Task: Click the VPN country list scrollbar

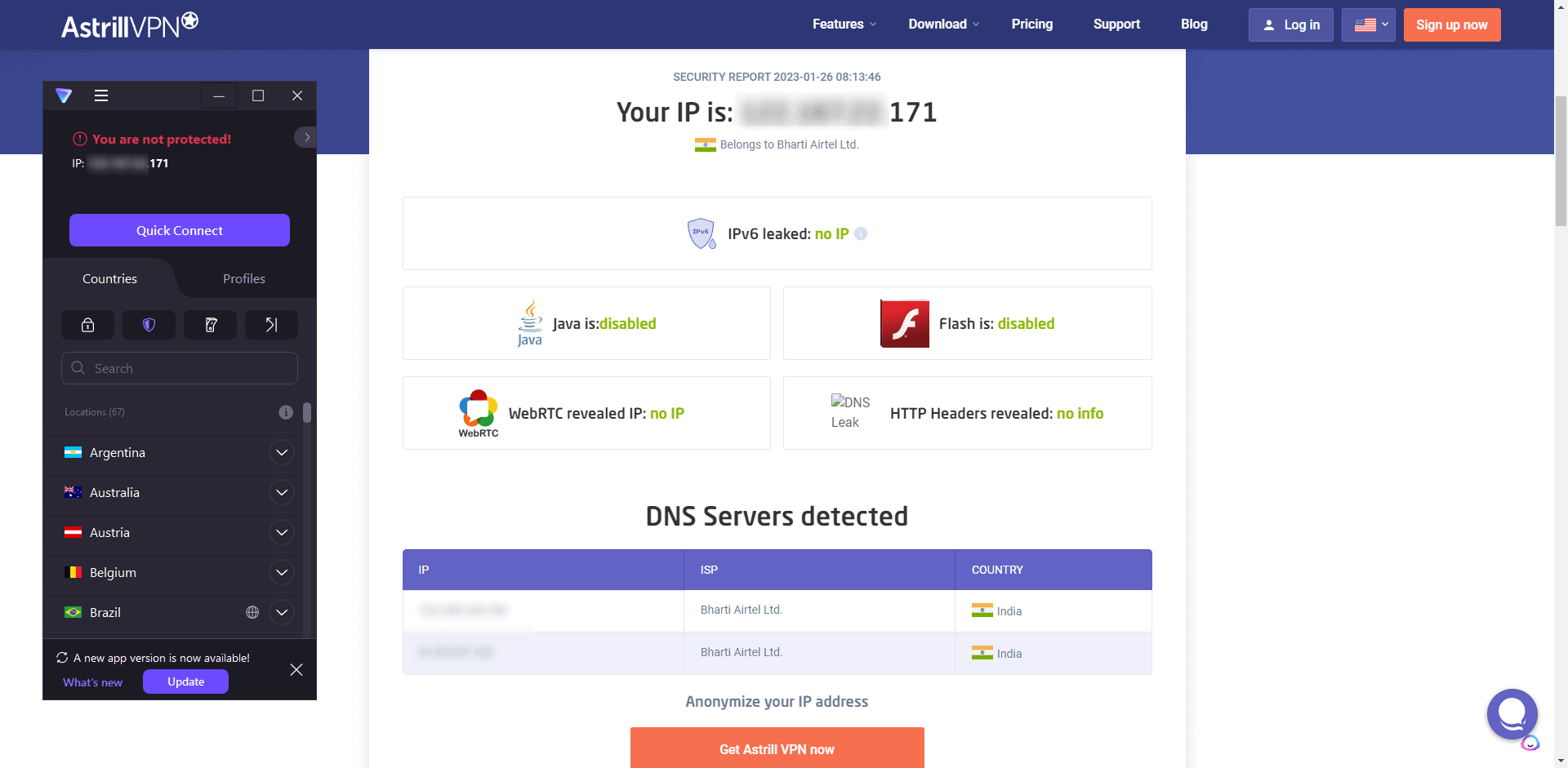Action: [307, 413]
